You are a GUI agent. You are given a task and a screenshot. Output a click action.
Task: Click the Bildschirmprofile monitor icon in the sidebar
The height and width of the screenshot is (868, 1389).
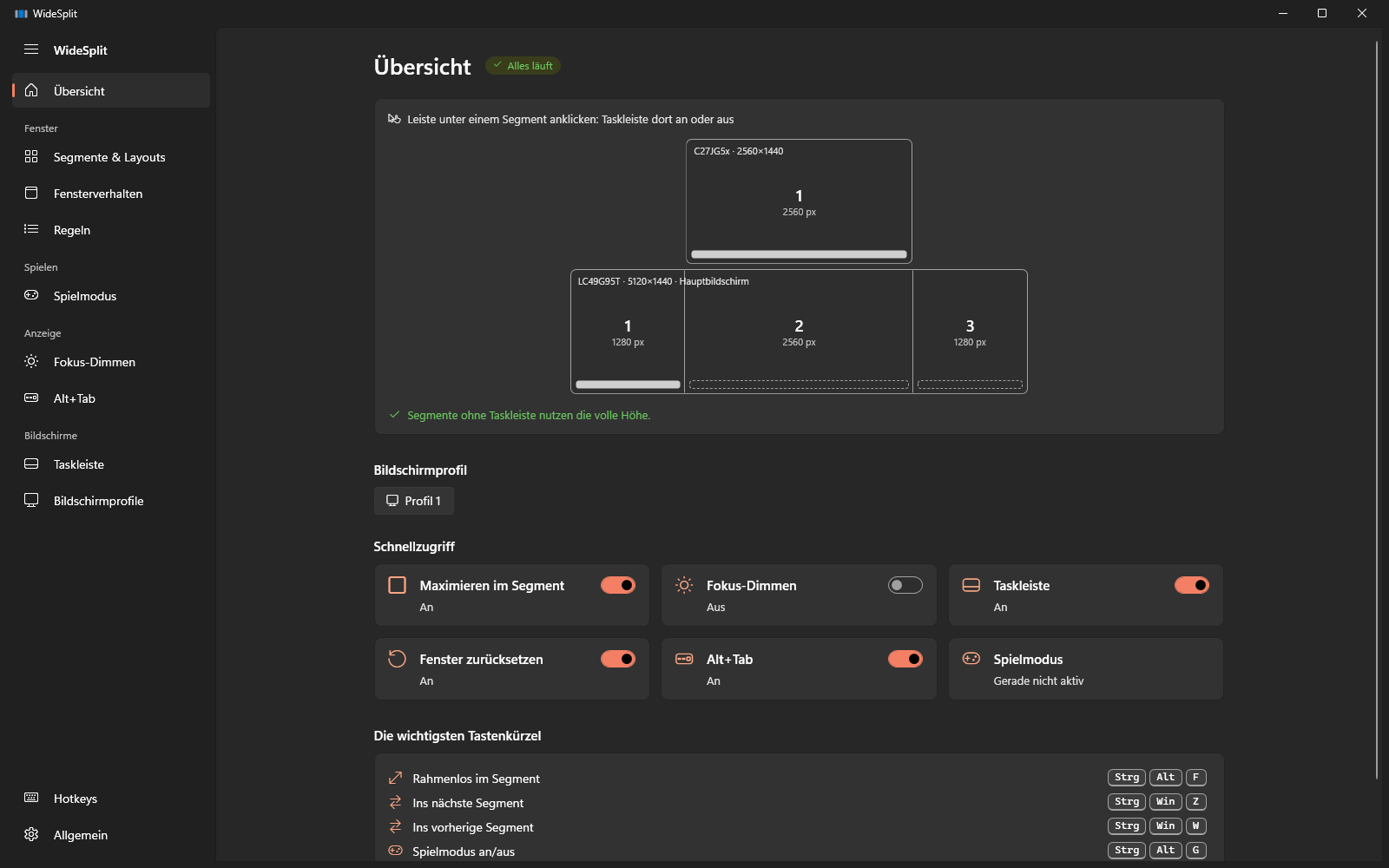tap(31, 500)
